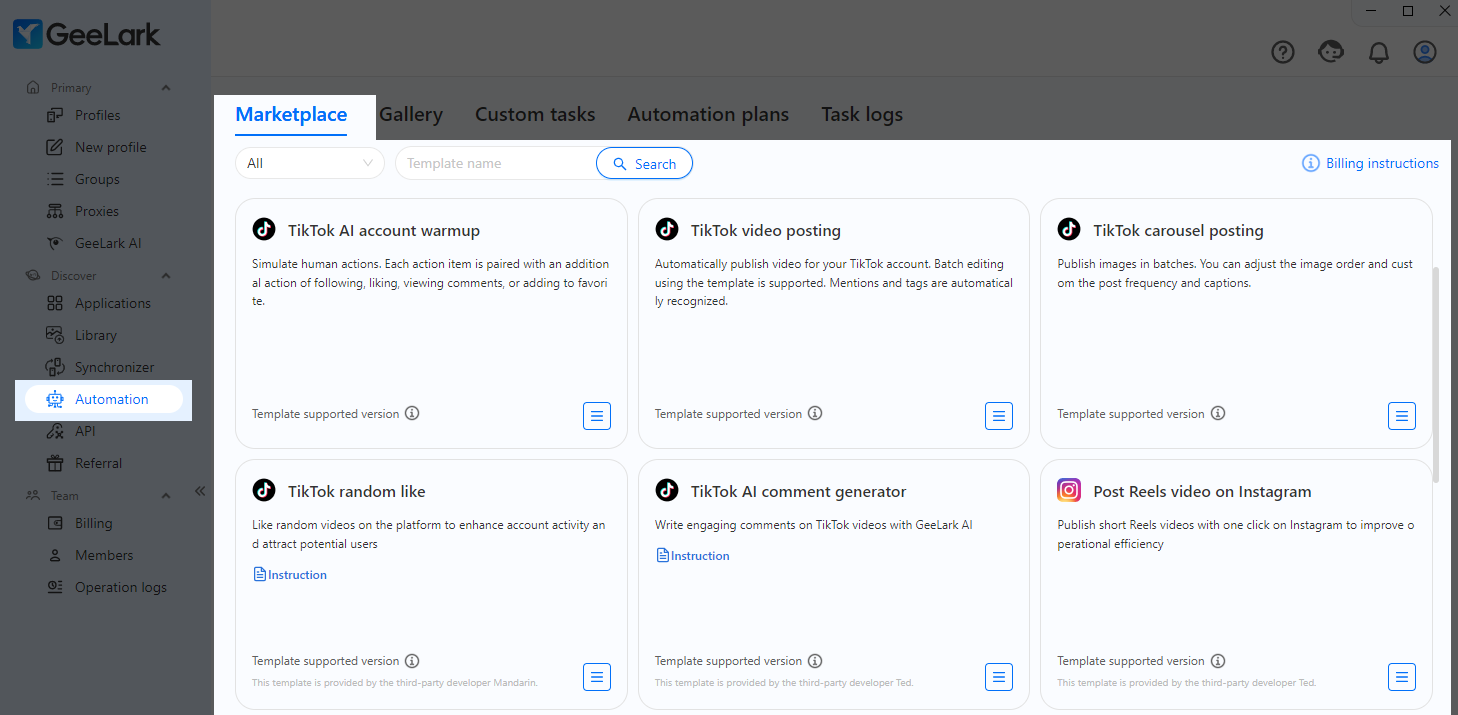
Task: Open the help question mark icon
Action: [x=1283, y=52]
